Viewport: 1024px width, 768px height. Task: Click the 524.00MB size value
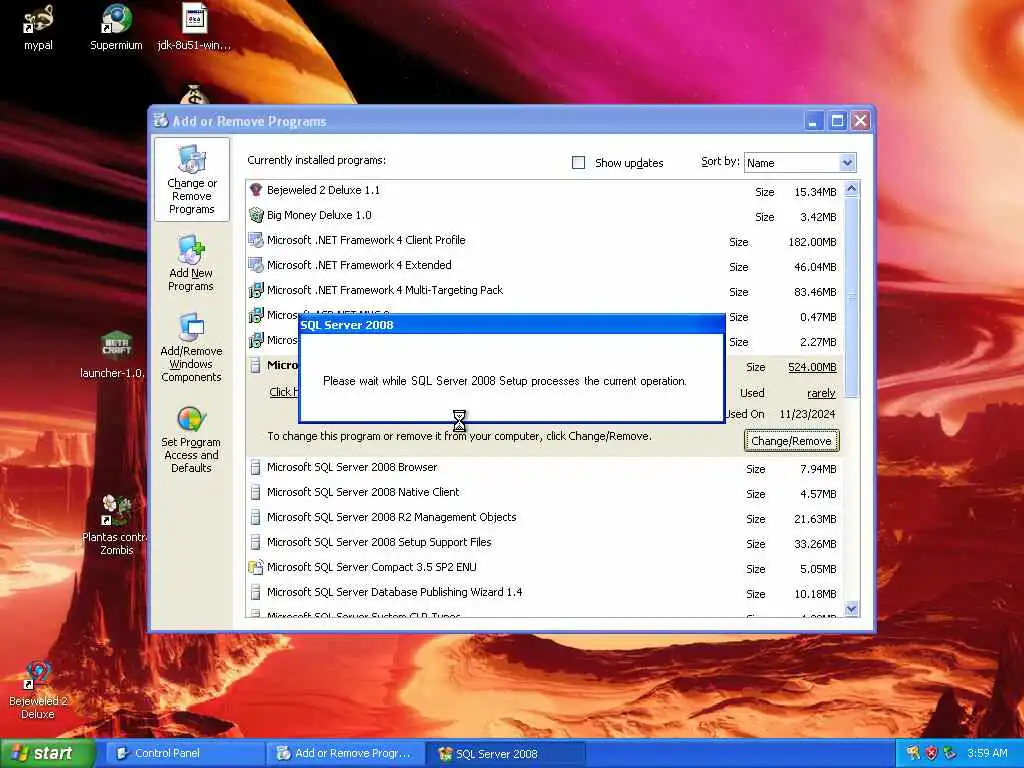[812, 367]
